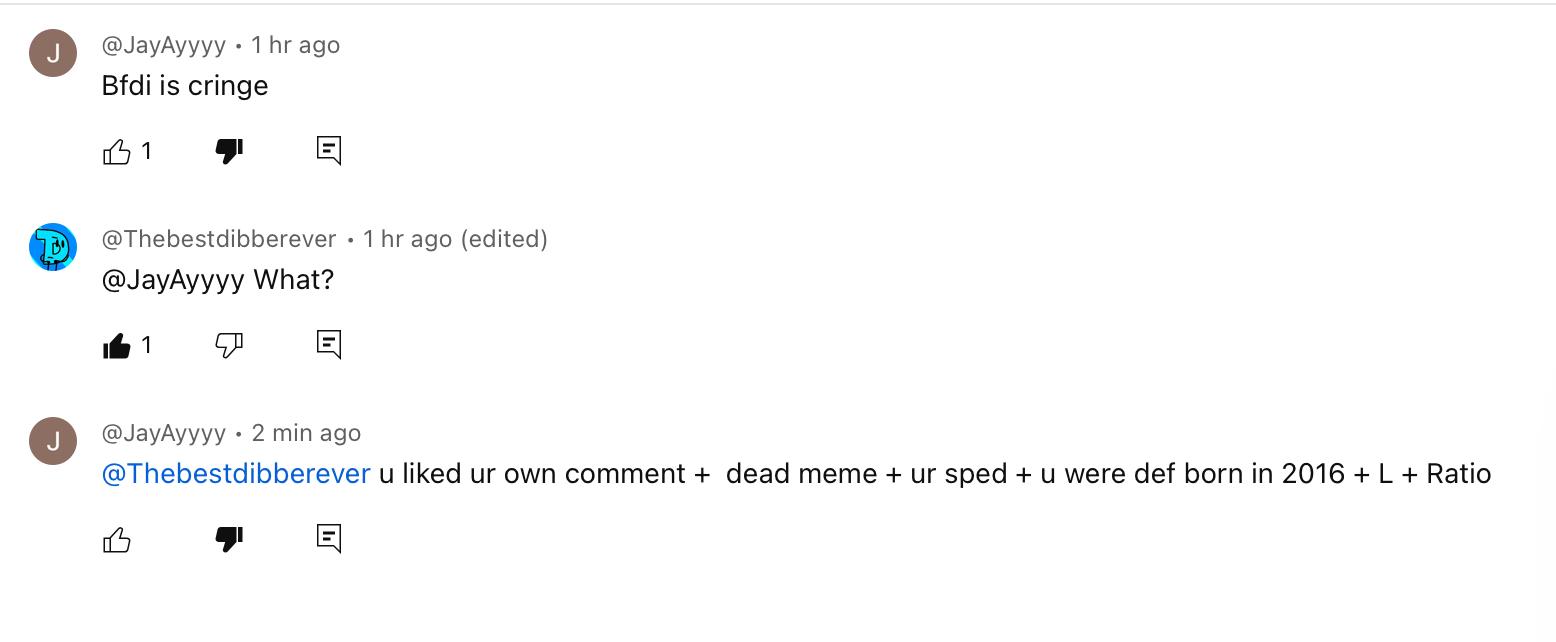The image size is (1556, 642).
Task: Toggle dislike on the "L + Ratio" comment
Action: [x=229, y=540]
